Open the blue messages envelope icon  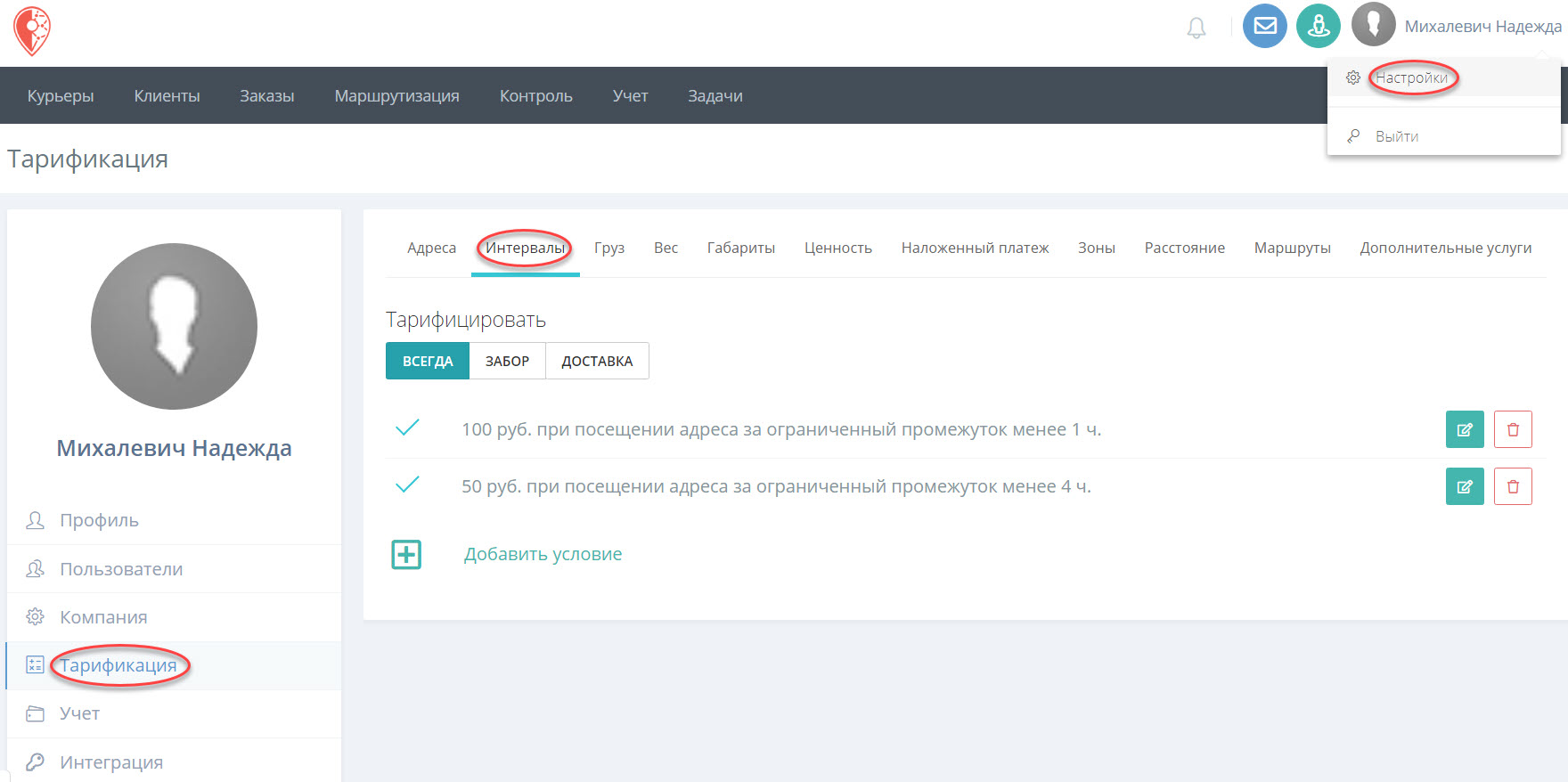point(1265,26)
